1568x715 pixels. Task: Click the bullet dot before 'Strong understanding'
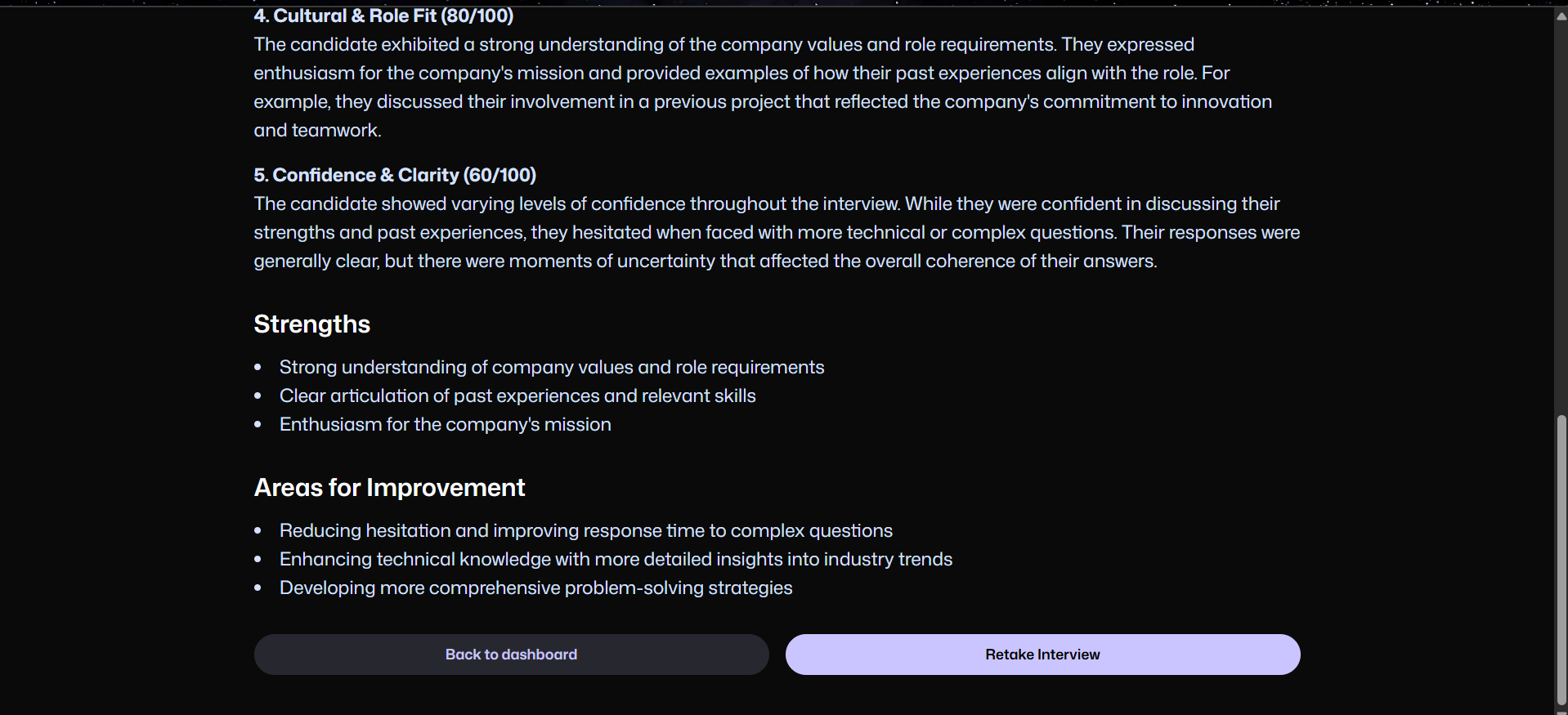tap(258, 368)
